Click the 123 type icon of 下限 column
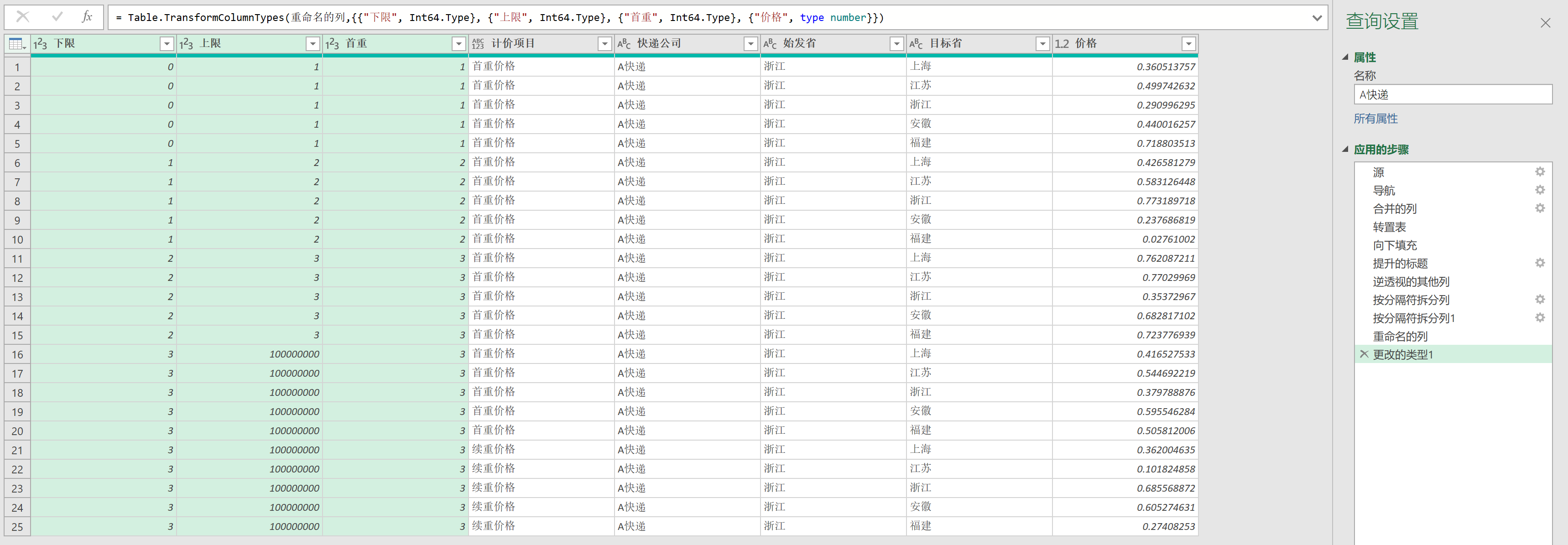The height and width of the screenshot is (545, 1568). (40, 44)
